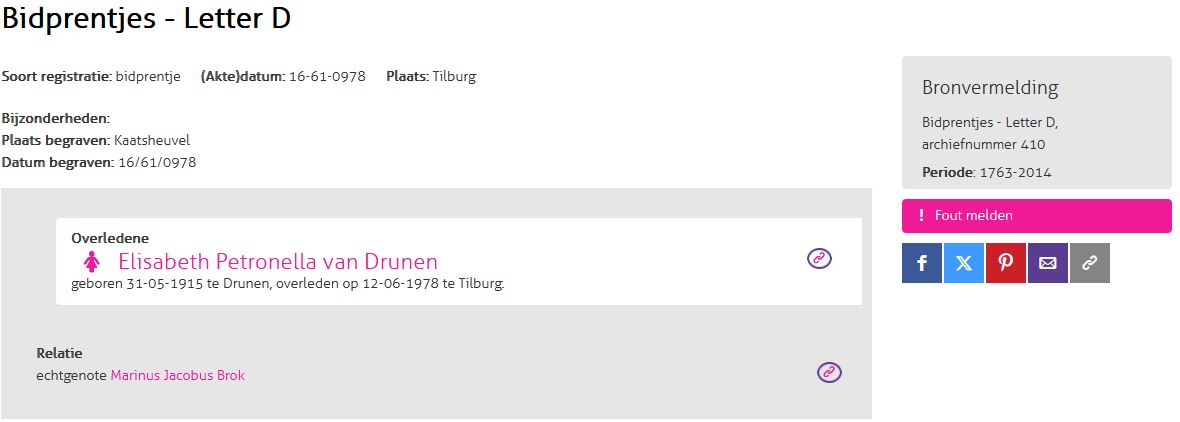Click the Plaats begraven Kaatsheuvel text
1180x422 pixels.
(96, 140)
